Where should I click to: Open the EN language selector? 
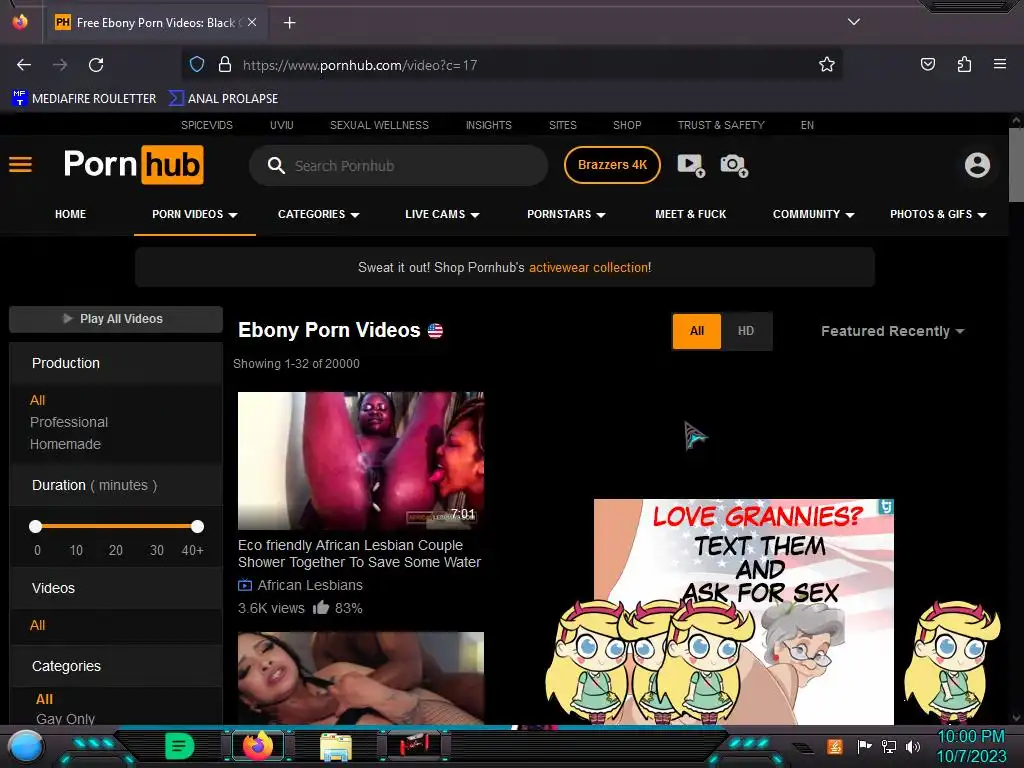pos(807,125)
